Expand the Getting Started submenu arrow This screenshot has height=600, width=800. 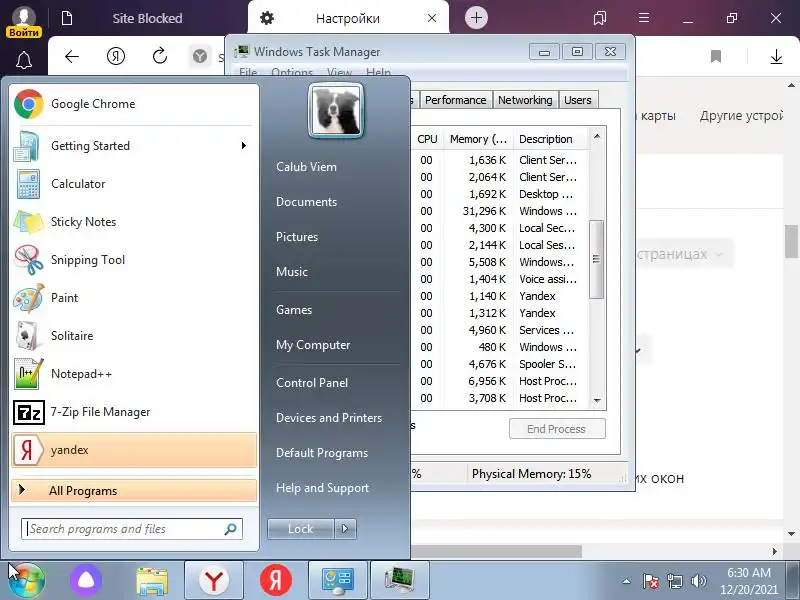[244, 146]
